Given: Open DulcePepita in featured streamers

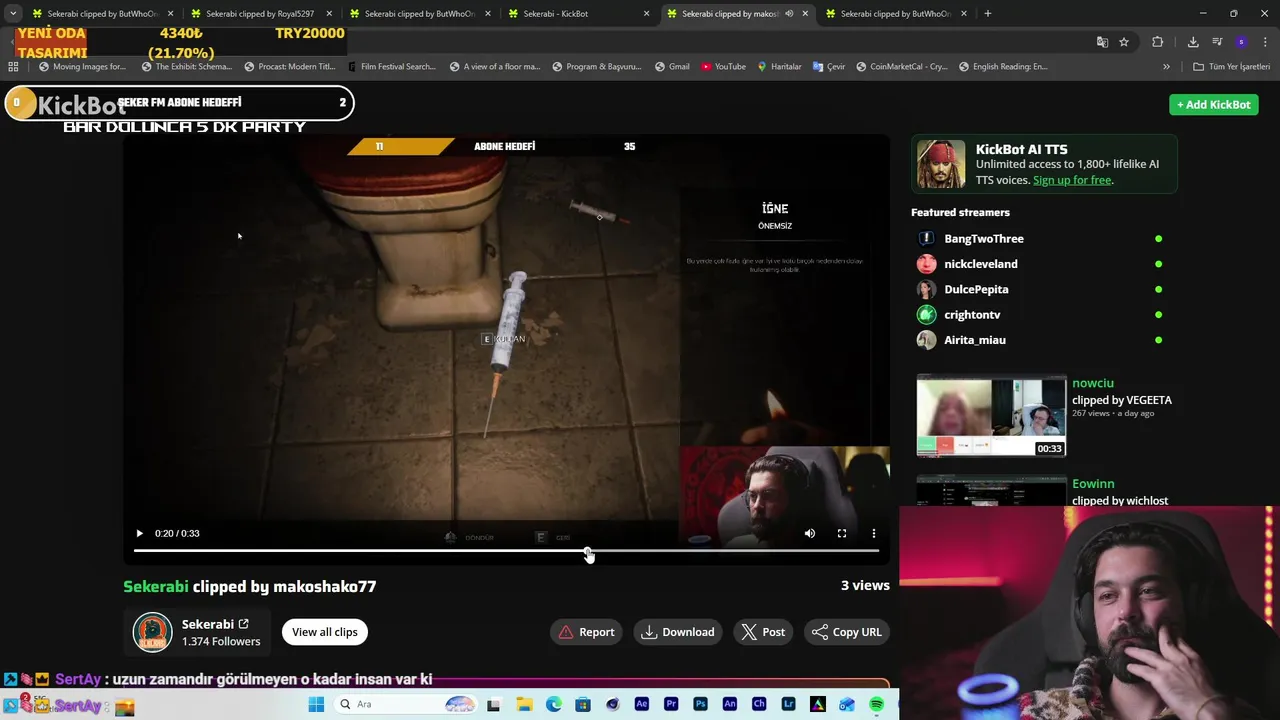Looking at the screenshot, I should (x=976, y=289).
